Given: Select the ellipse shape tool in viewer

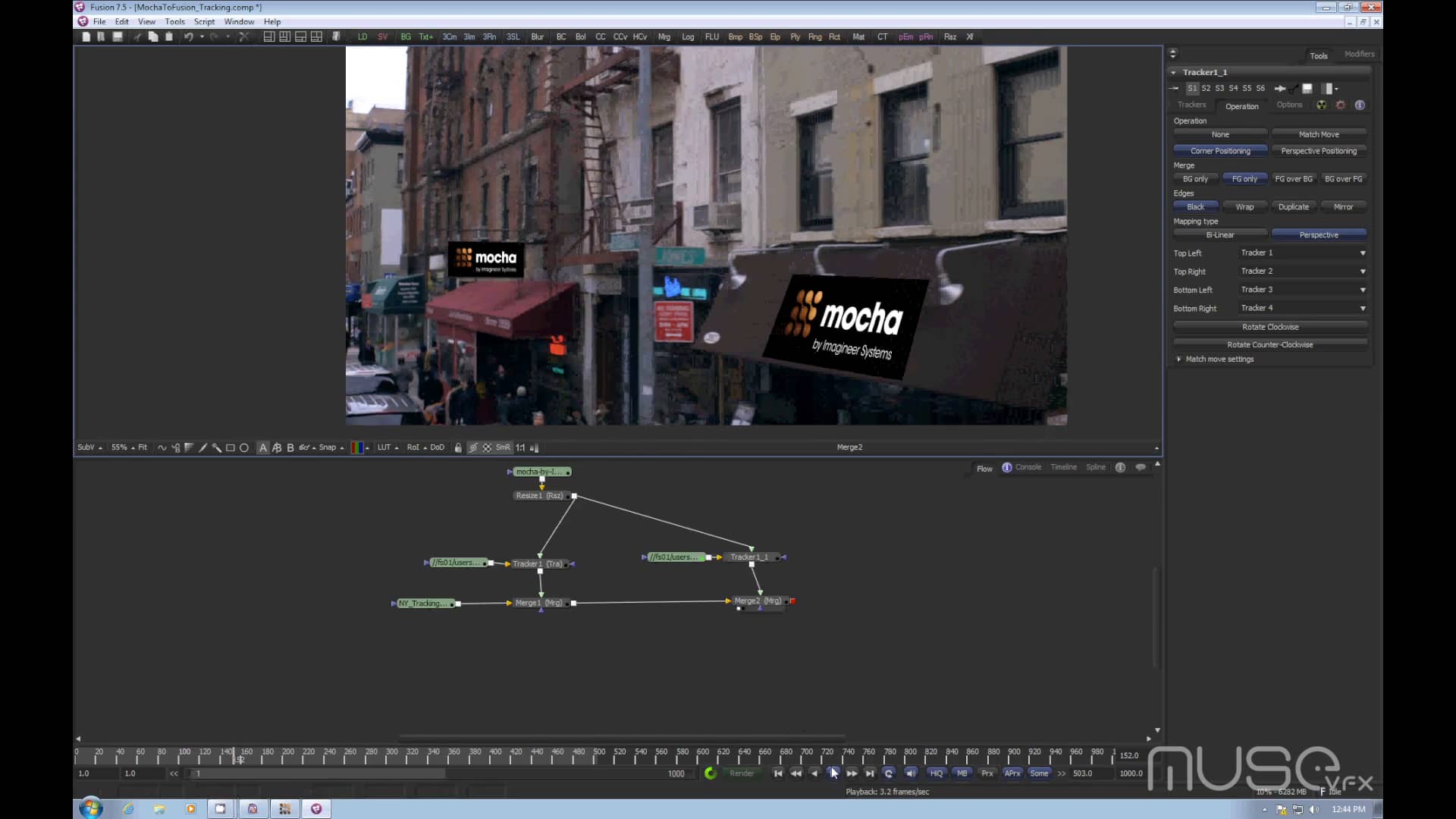Looking at the screenshot, I should [x=244, y=447].
